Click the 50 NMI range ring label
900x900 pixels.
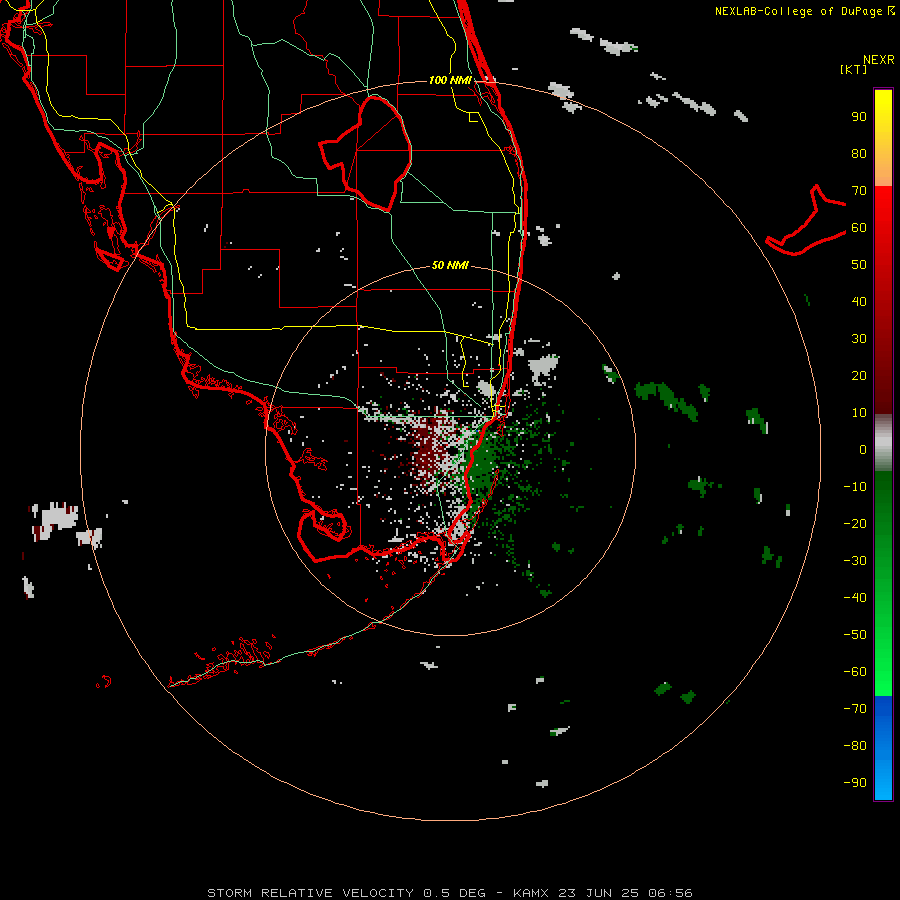450,265
